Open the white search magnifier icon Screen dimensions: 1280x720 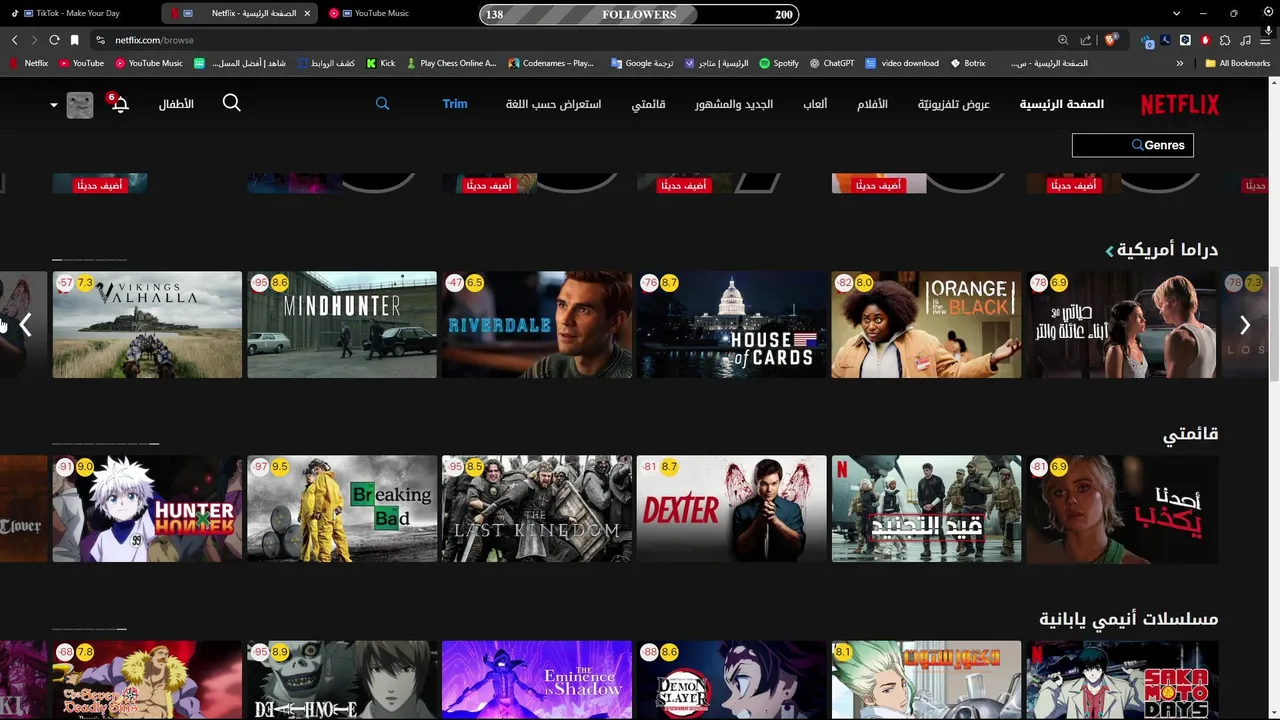click(231, 103)
